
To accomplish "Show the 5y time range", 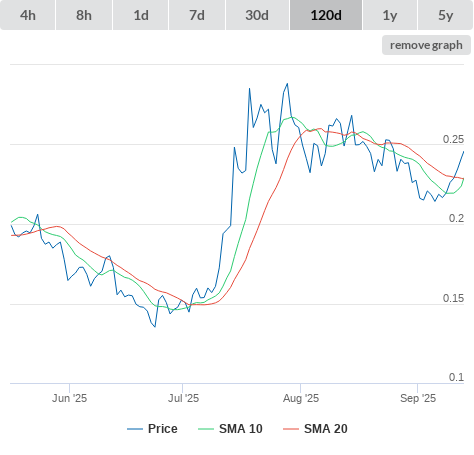I will [445, 15].
